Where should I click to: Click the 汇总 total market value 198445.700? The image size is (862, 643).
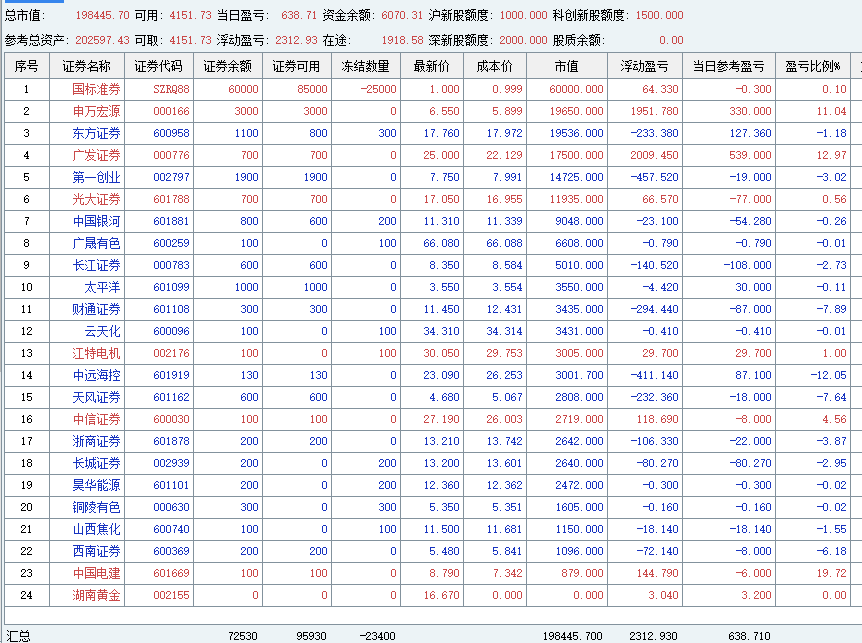tap(573, 636)
